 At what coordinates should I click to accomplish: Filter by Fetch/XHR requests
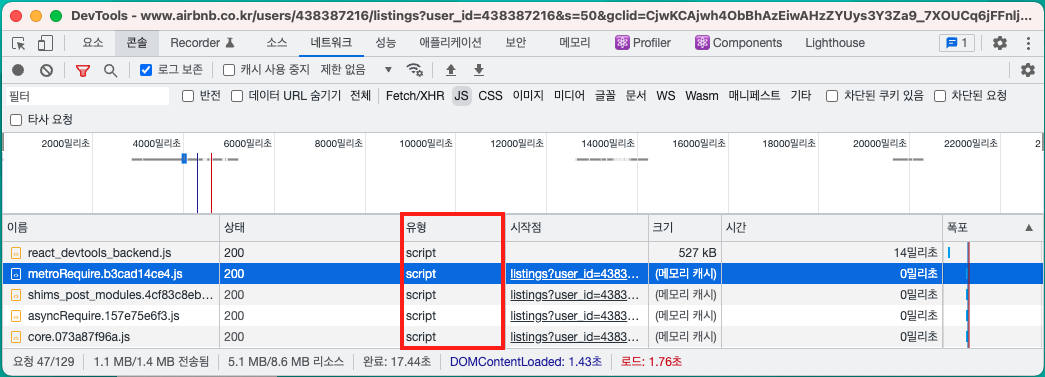(415, 96)
